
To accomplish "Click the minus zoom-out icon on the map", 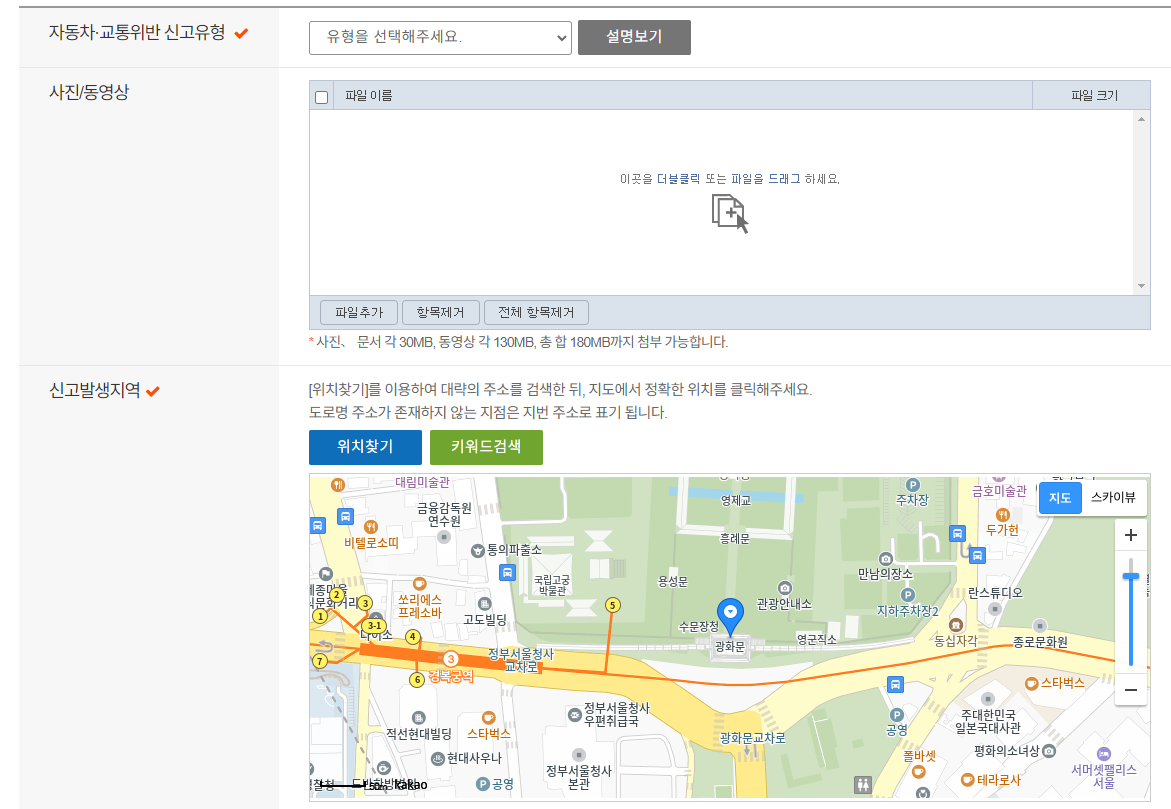I will click(1131, 690).
